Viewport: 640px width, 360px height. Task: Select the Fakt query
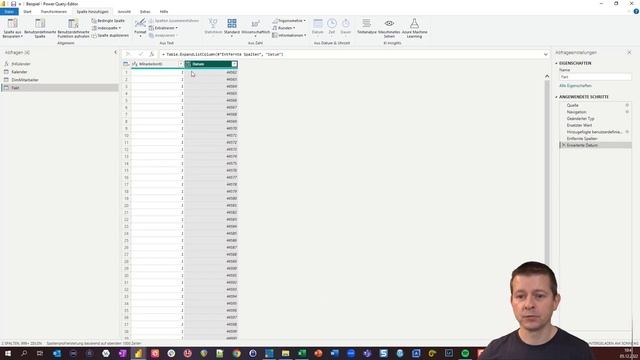[60, 88]
